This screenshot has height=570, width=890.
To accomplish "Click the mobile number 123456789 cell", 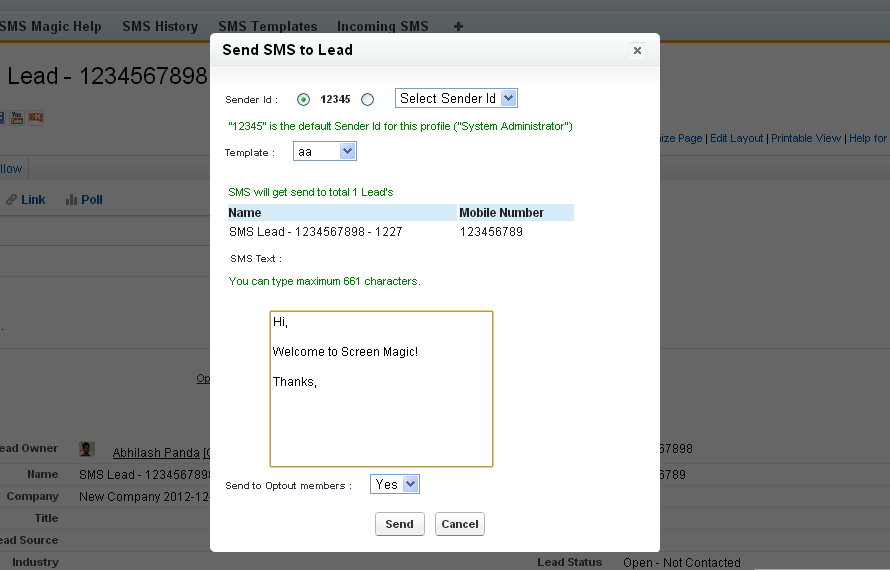I will pyautogui.click(x=491, y=232).
